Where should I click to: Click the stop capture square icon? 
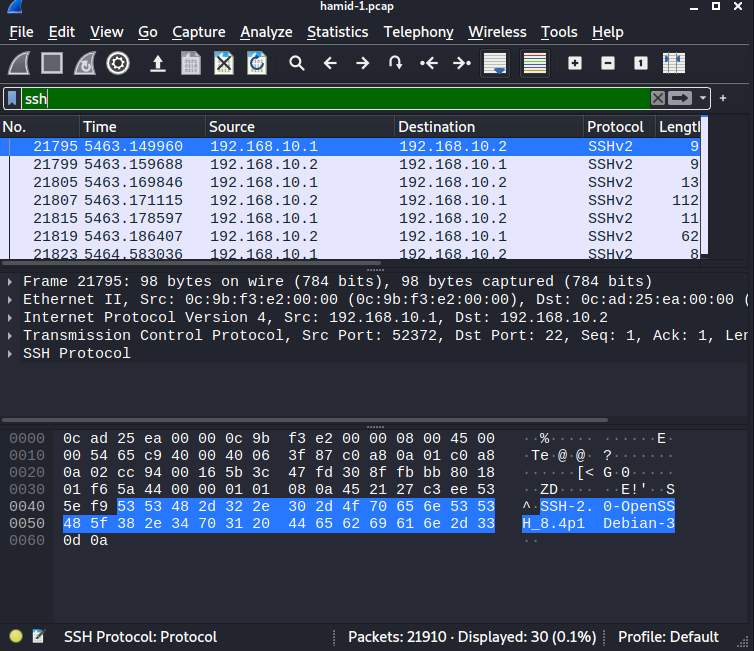coord(52,63)
